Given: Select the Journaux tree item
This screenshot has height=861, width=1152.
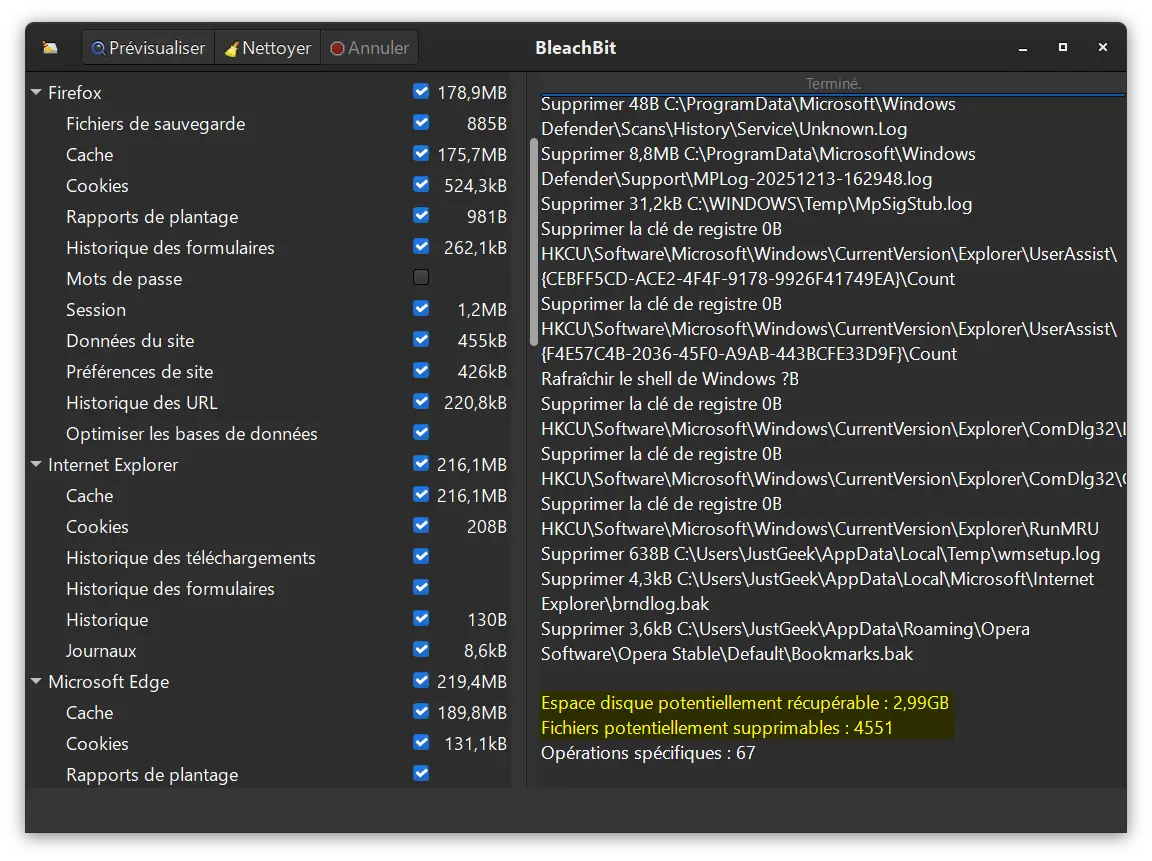Looking at the screenshot, I should coord(101,651).
